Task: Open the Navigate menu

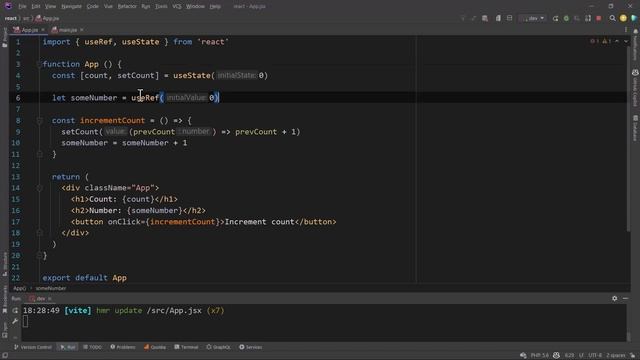Action: click(71, 7)
